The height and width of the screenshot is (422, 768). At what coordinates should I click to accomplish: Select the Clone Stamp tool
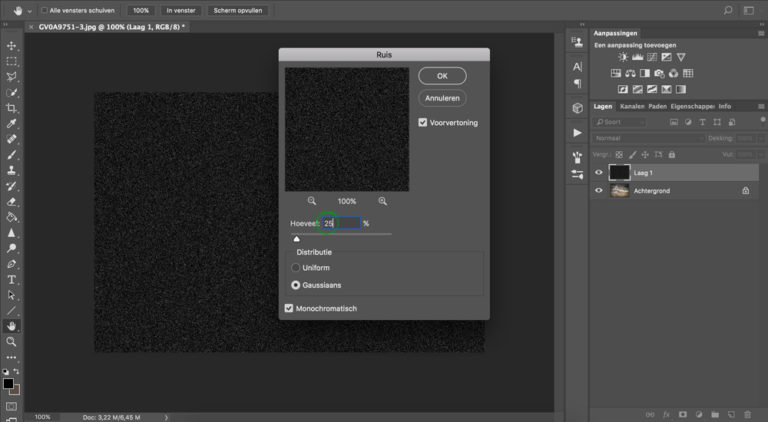(11, 171)
